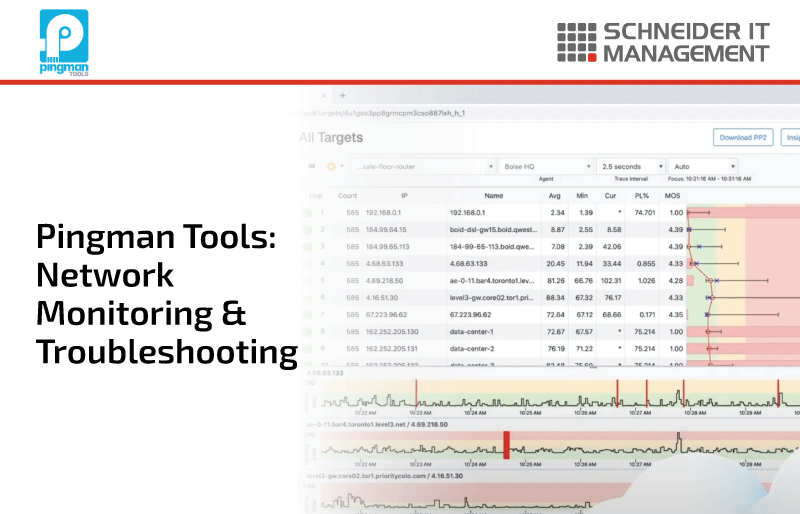Click the green status icon for hop 1
Image resolution: width=800 pixels, height=514 pixels.
click(x=308, y=213)
